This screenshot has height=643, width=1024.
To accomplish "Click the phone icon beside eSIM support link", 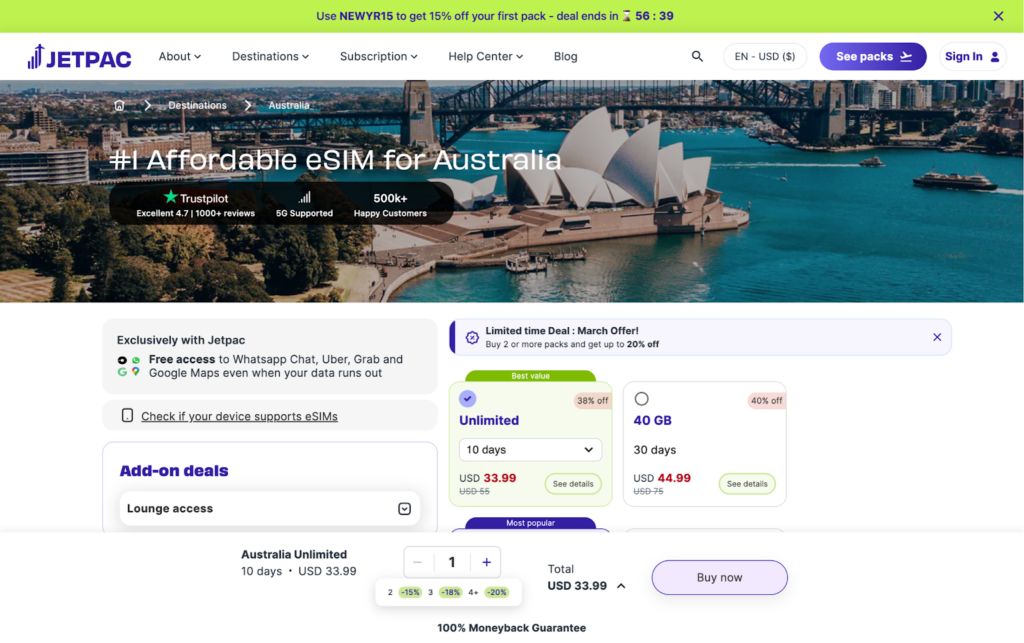I will pyautogui.click(x=127, y=414).
